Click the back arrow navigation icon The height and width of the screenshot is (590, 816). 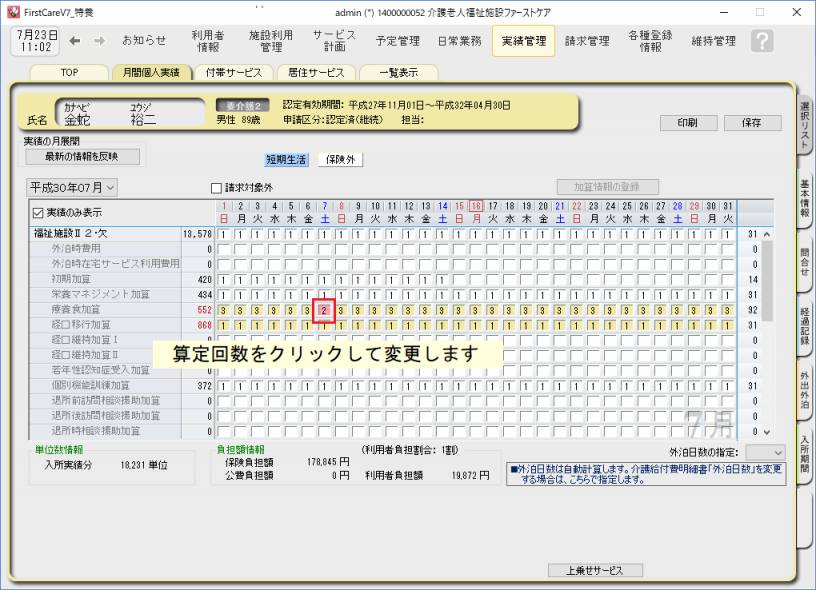click(77, 41)
